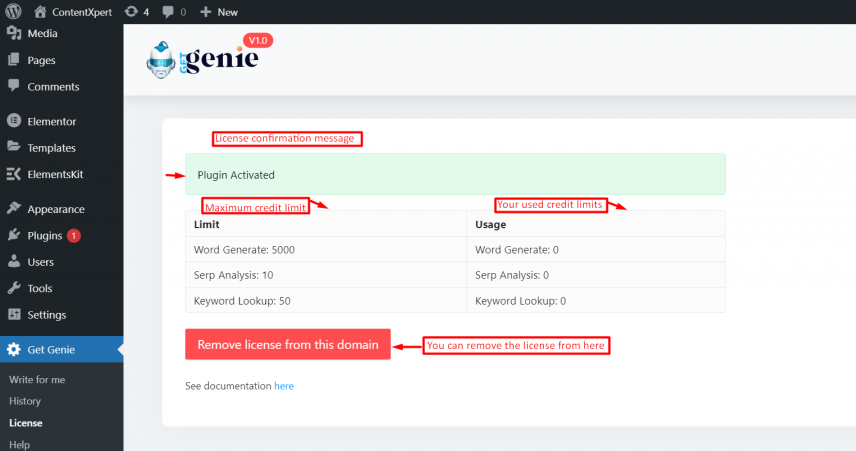Click the Comments menu label
Image resolution: width=856 pixels, height=451 pixels.
pos(53,87)
